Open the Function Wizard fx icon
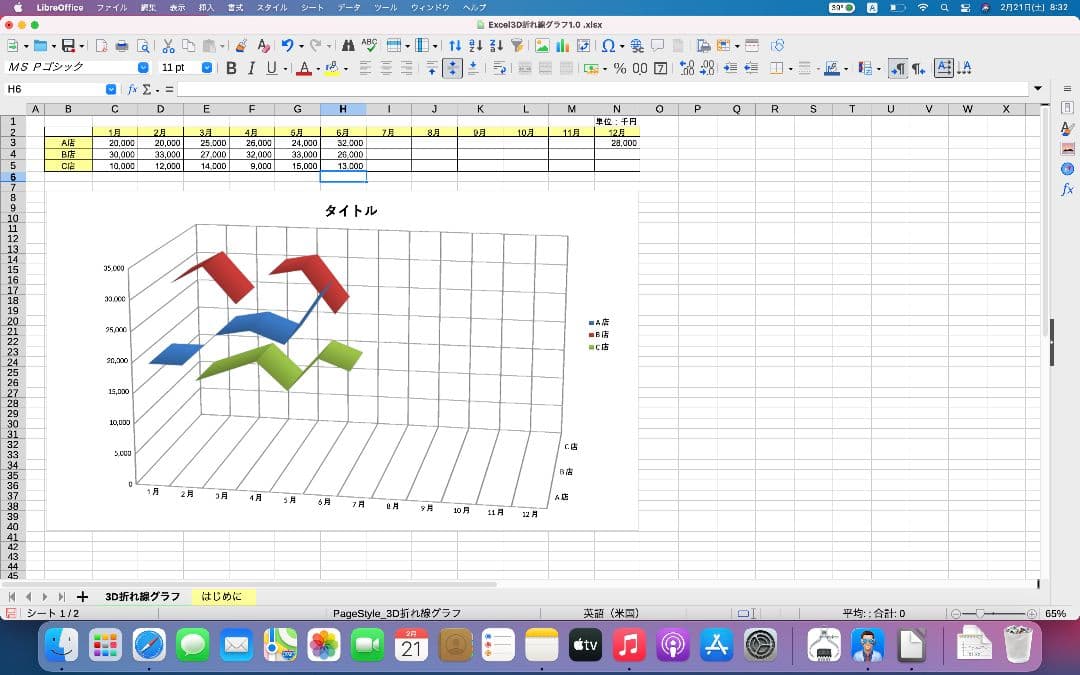 pos(132,89)
